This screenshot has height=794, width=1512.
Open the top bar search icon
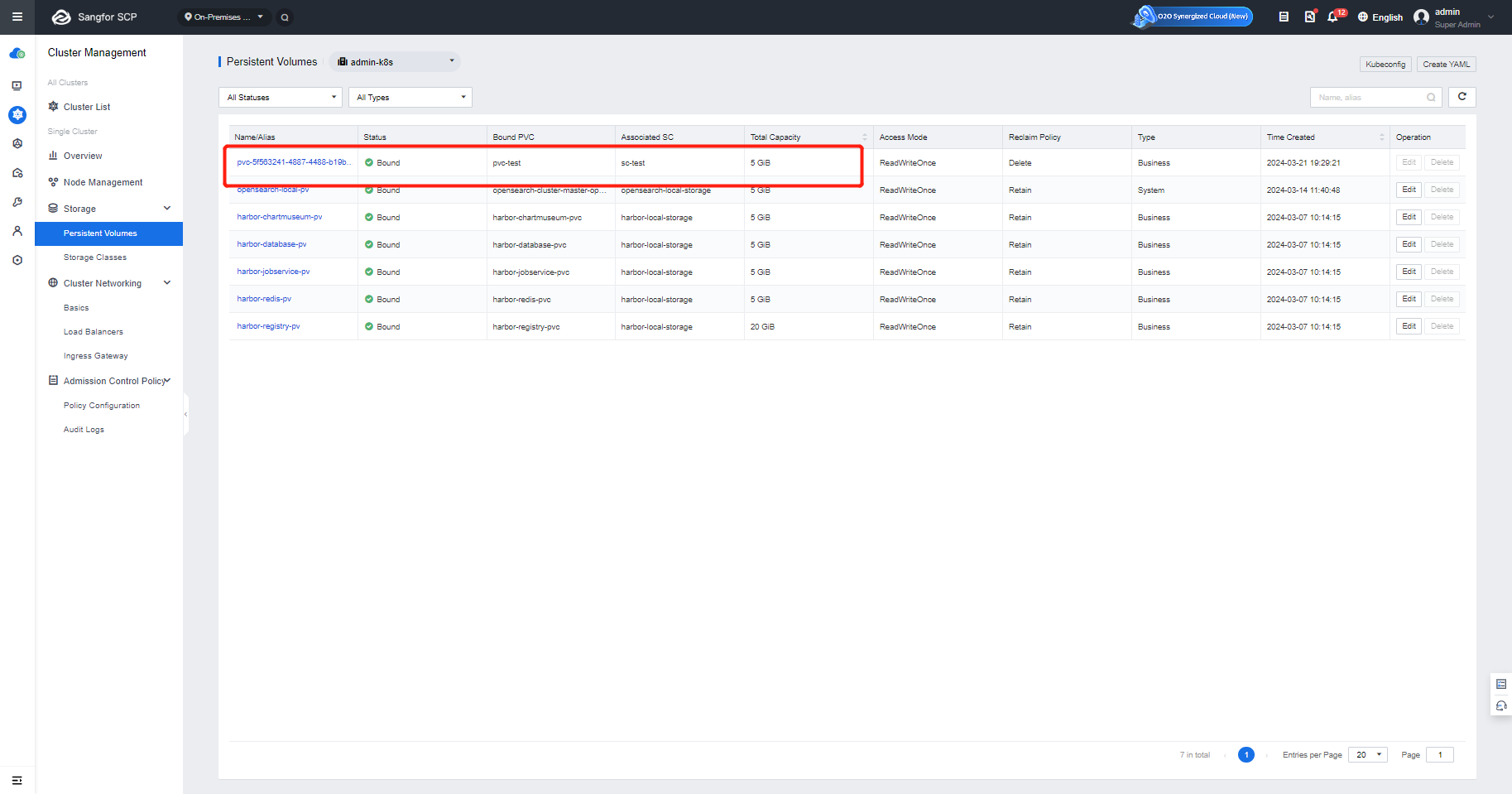tap(285, 17)
